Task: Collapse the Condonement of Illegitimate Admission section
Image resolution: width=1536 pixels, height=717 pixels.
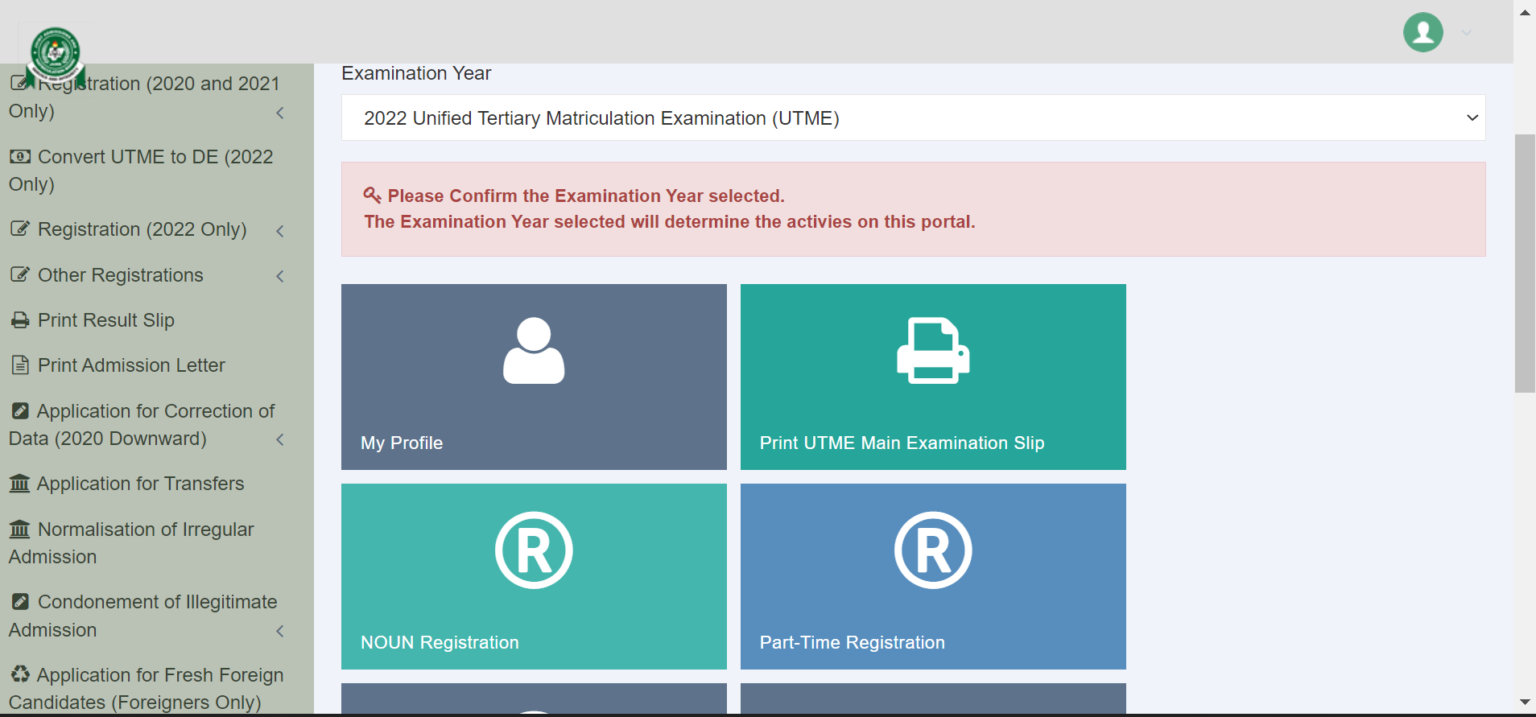Action: (280, 631)
